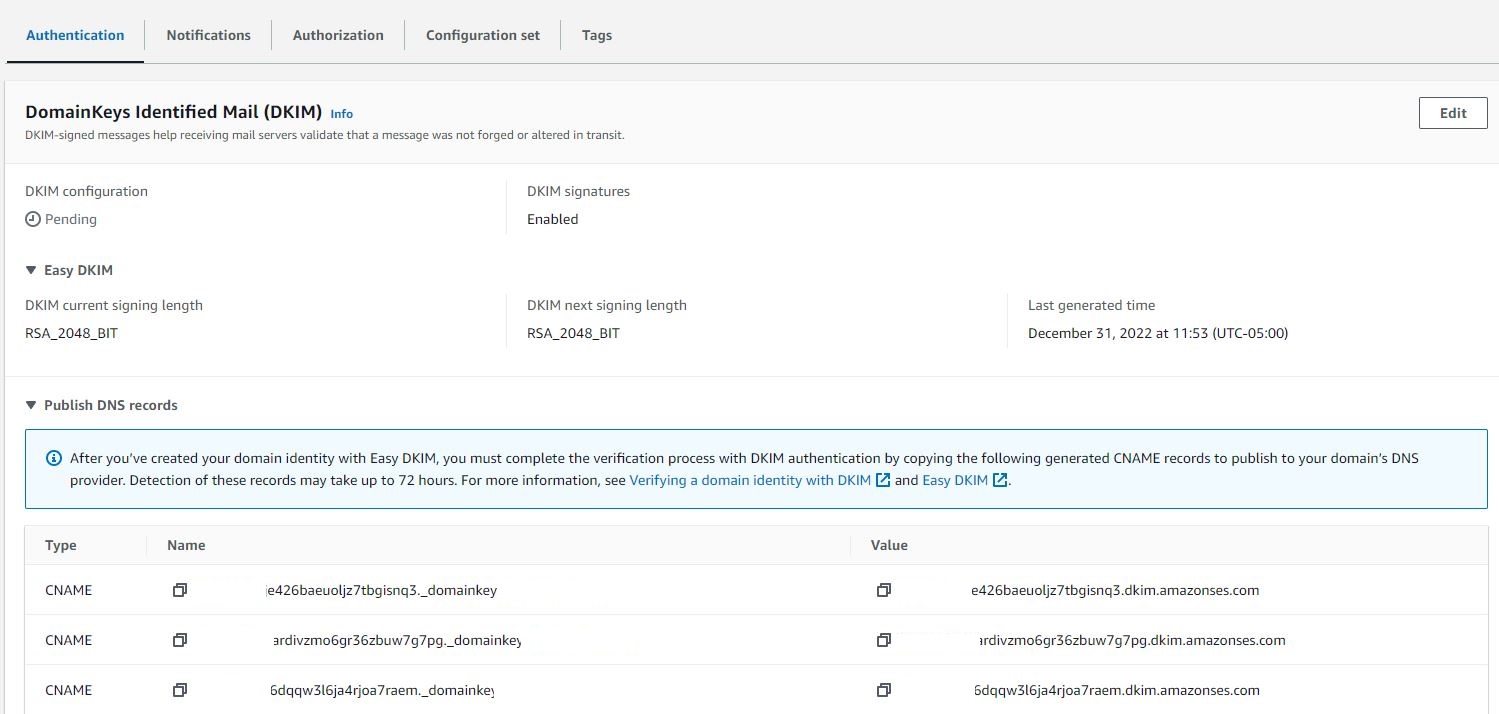
Task: Open the Authorization tab
Action: pos(338,35)
